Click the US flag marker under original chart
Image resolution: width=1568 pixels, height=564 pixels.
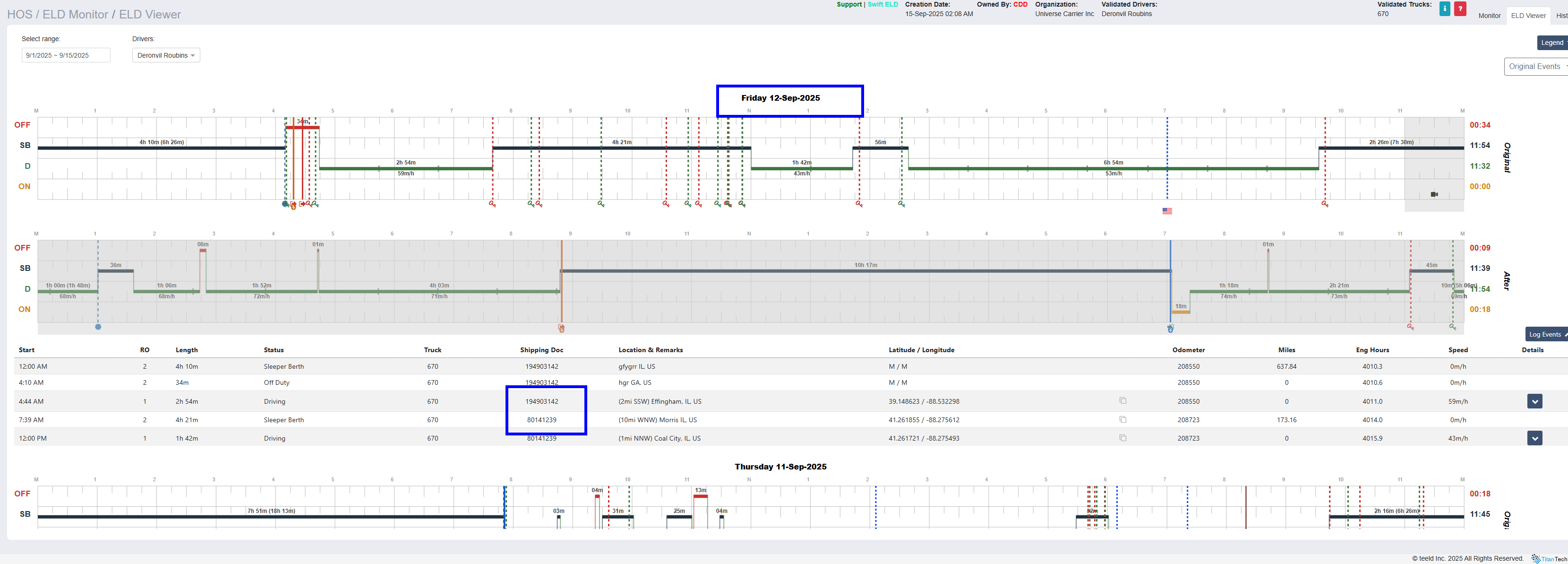coord(1167,211)
